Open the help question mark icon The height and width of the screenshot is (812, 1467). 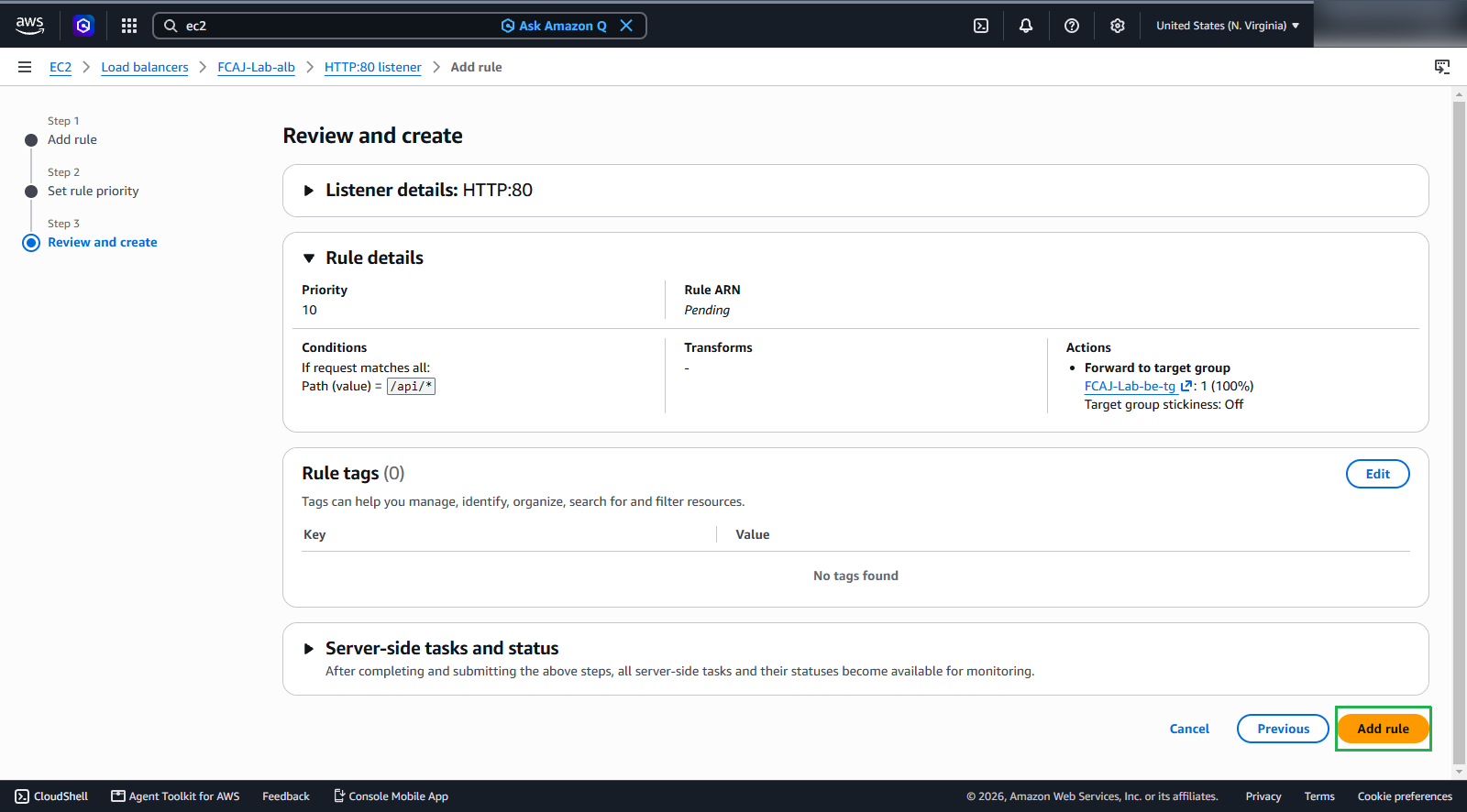click(x=1072, y=26)
